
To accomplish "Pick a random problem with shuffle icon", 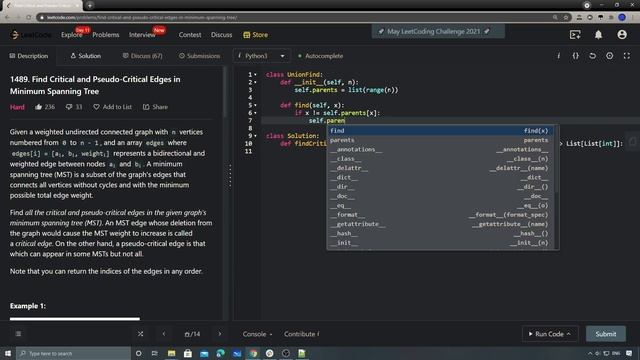I will tap(140, 334).
